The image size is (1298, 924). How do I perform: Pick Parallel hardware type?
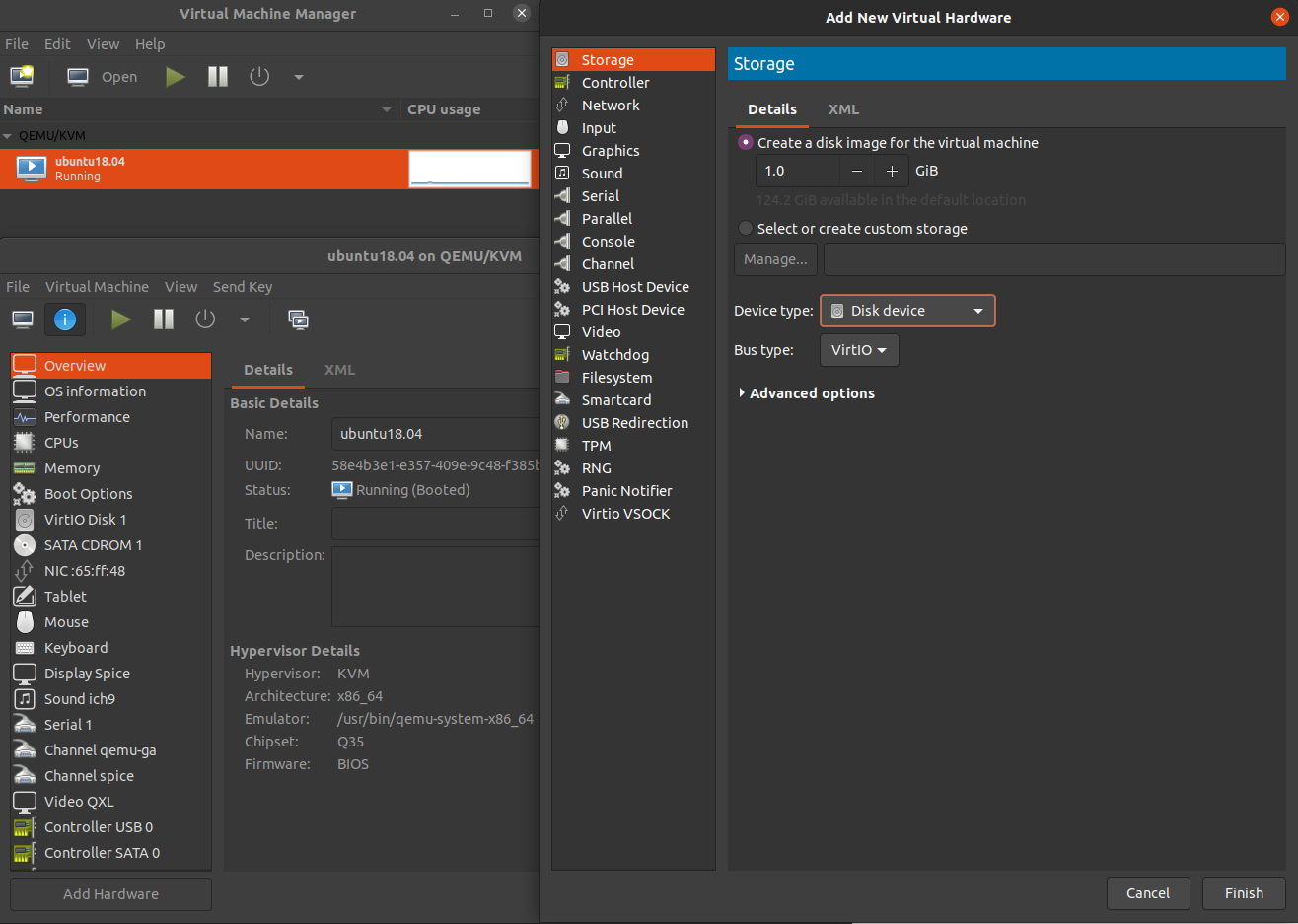[x=633, y=219]
